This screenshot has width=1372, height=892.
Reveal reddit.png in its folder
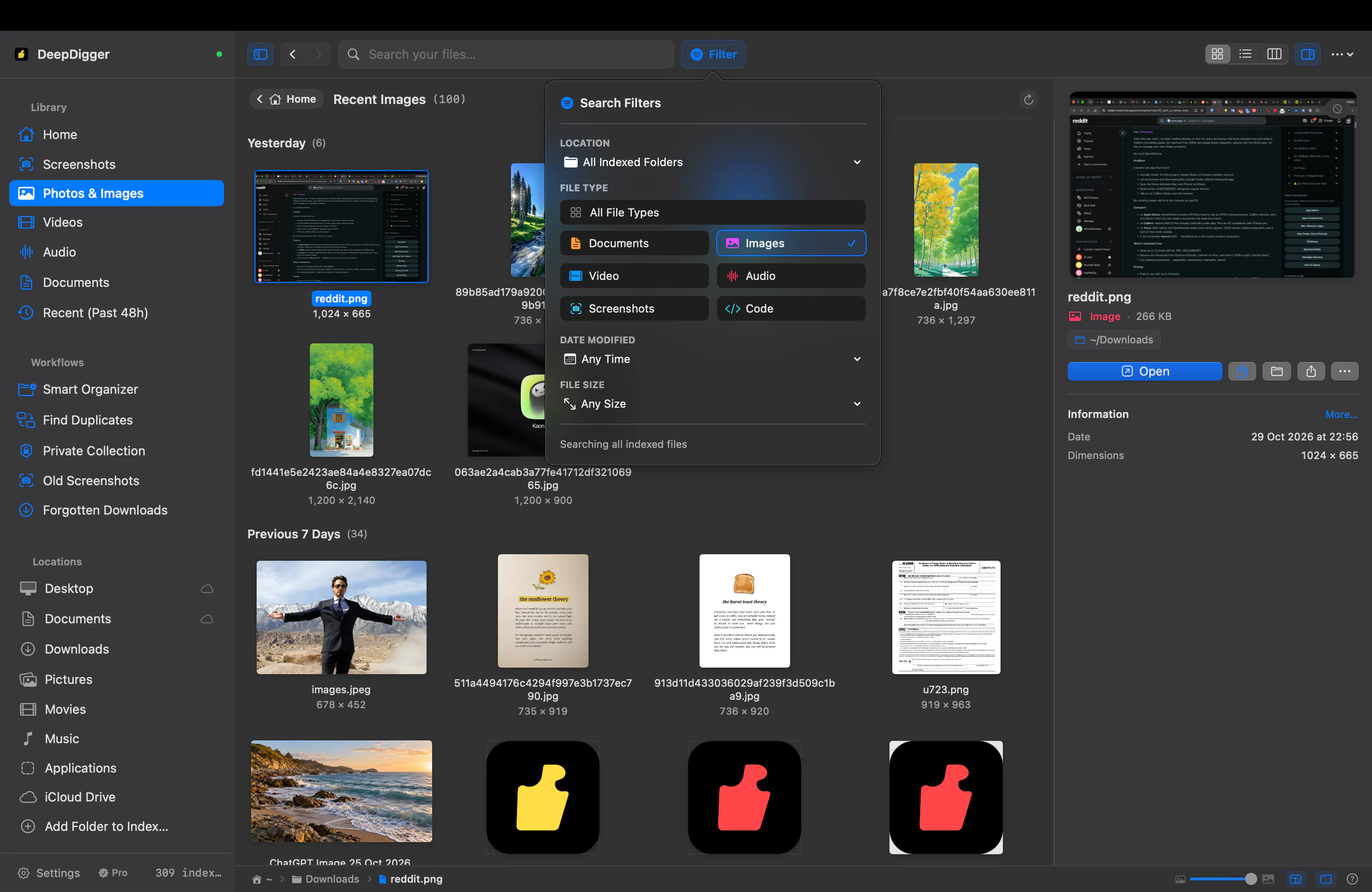click(x=1276, y=372)
